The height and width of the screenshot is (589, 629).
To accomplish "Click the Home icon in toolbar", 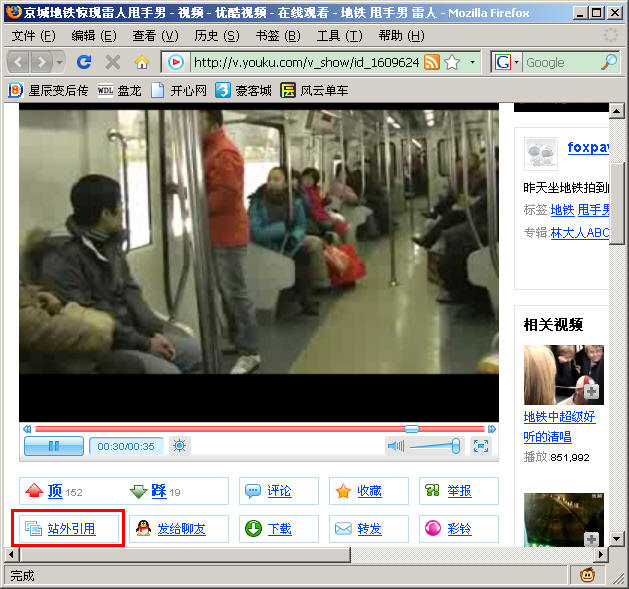I will [141, 62].
